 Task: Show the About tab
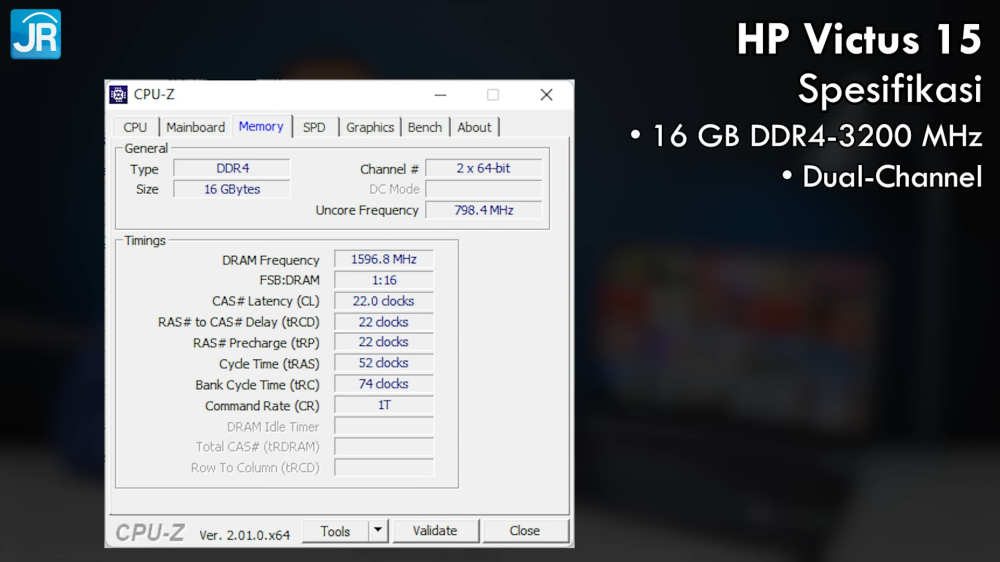click(x=474, y=127)
